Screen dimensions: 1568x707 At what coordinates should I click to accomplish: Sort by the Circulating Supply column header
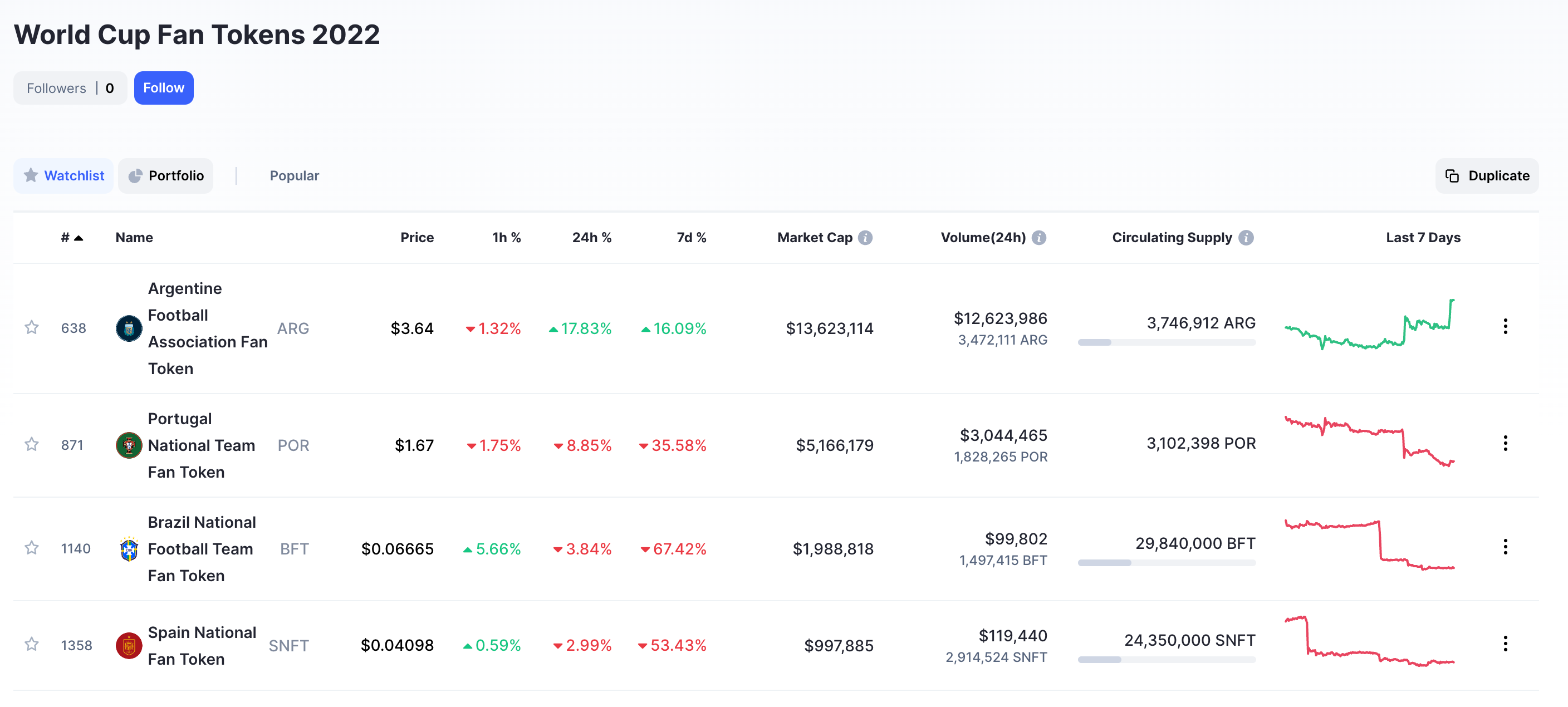pos(1172,238)
